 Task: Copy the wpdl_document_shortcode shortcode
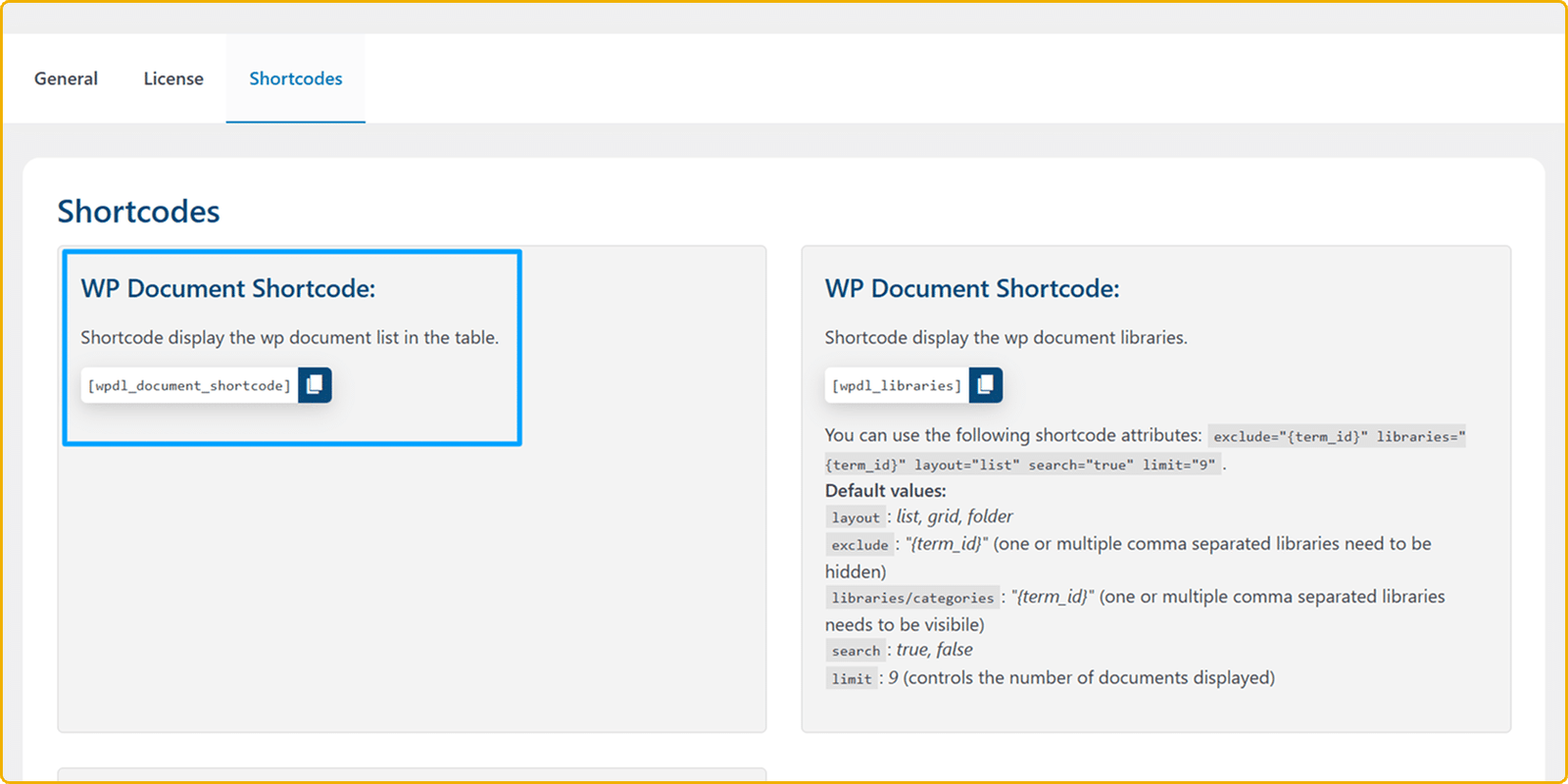point(315,385)
